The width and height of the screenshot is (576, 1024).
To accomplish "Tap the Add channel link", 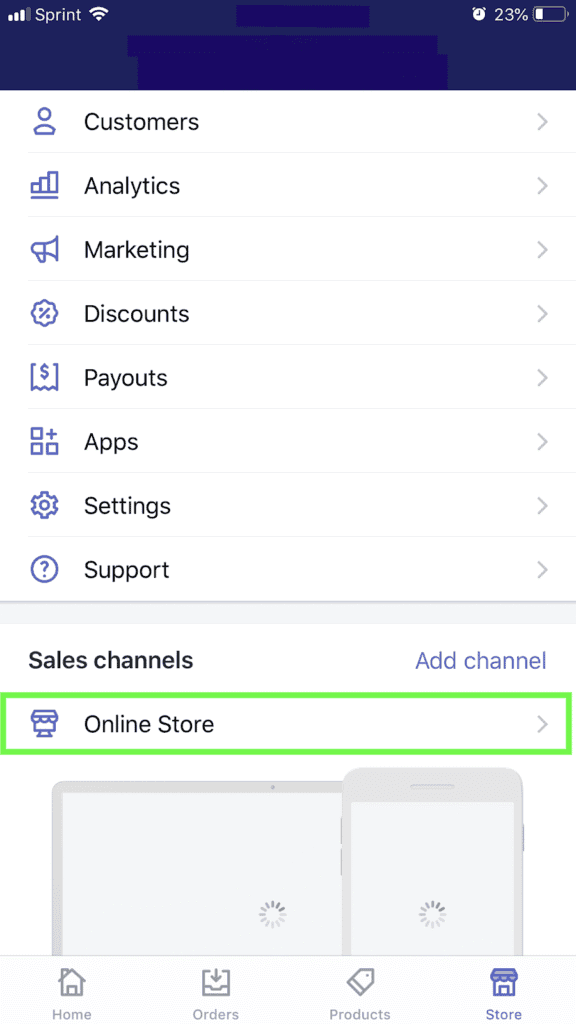I will (x=481, y=660).
